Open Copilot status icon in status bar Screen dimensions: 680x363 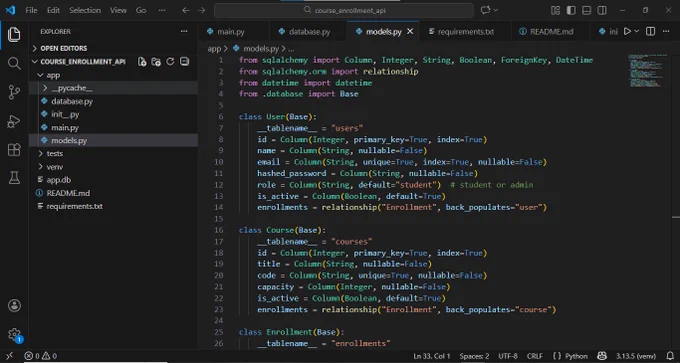[x=602, y=356]
